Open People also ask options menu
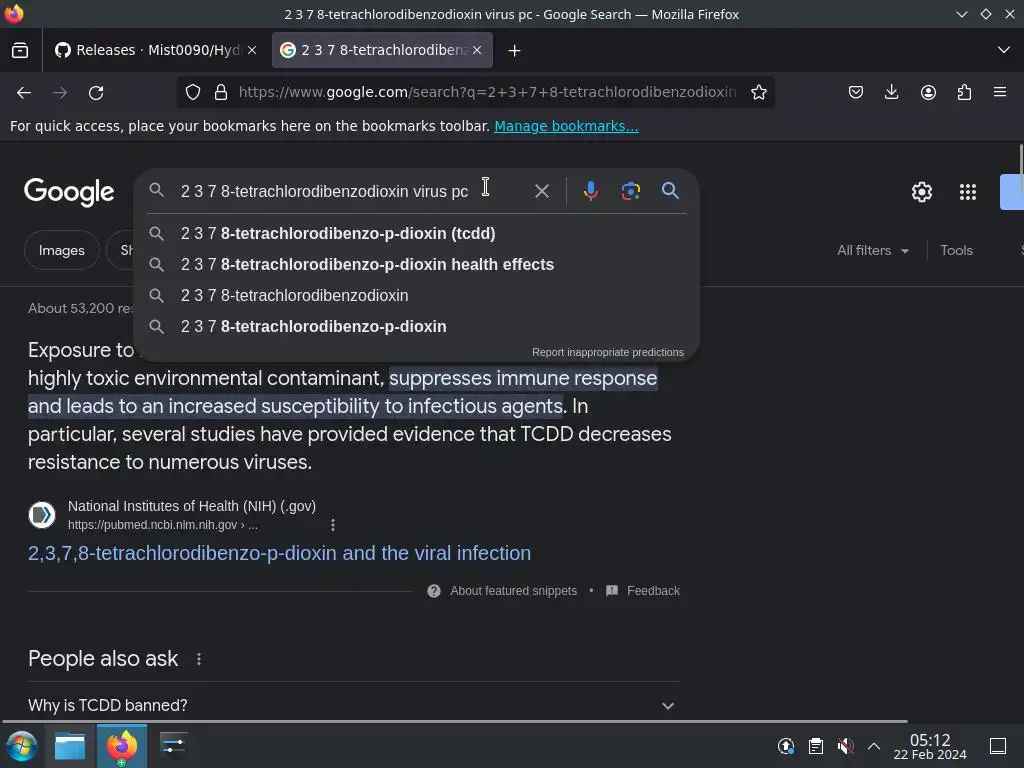 (x=199, y=660)
